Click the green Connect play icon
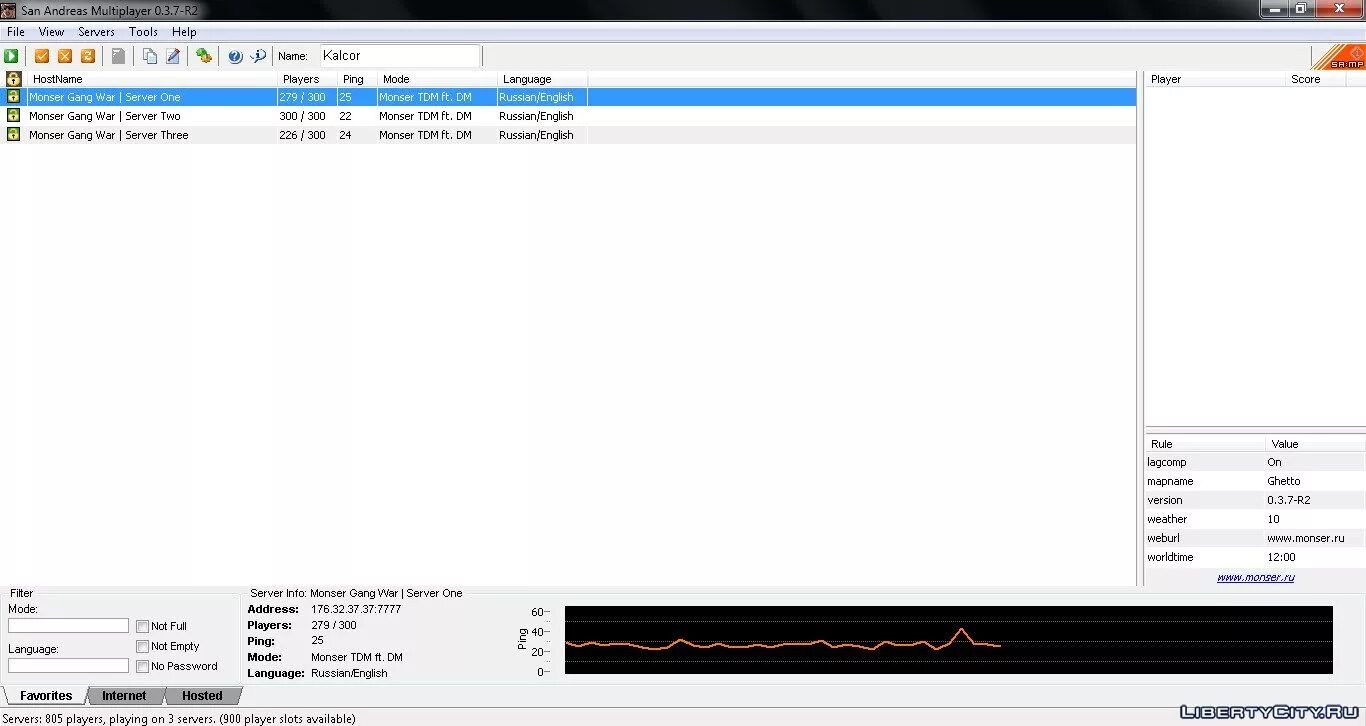Image resolution: width=1366 pixels, height=726 pixels. click(11, 56)
